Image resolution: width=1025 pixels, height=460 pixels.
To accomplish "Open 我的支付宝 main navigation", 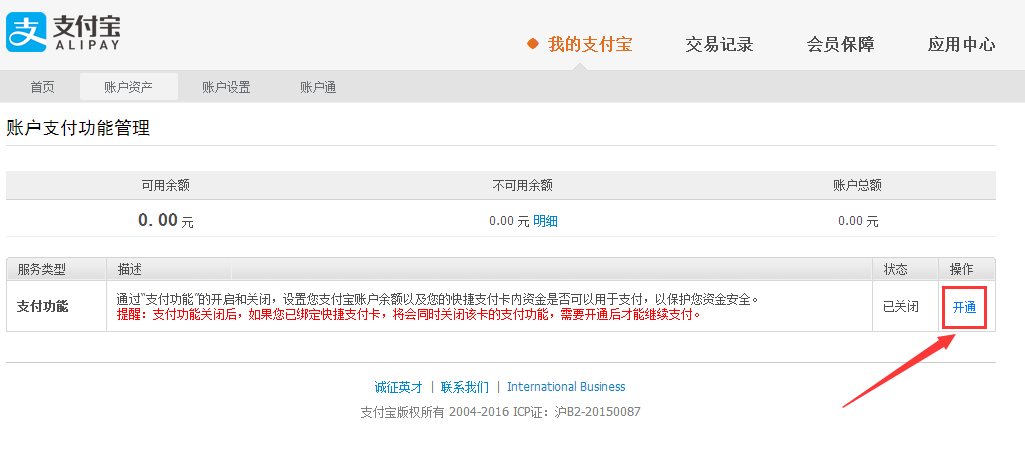I will tap(590, 44).
